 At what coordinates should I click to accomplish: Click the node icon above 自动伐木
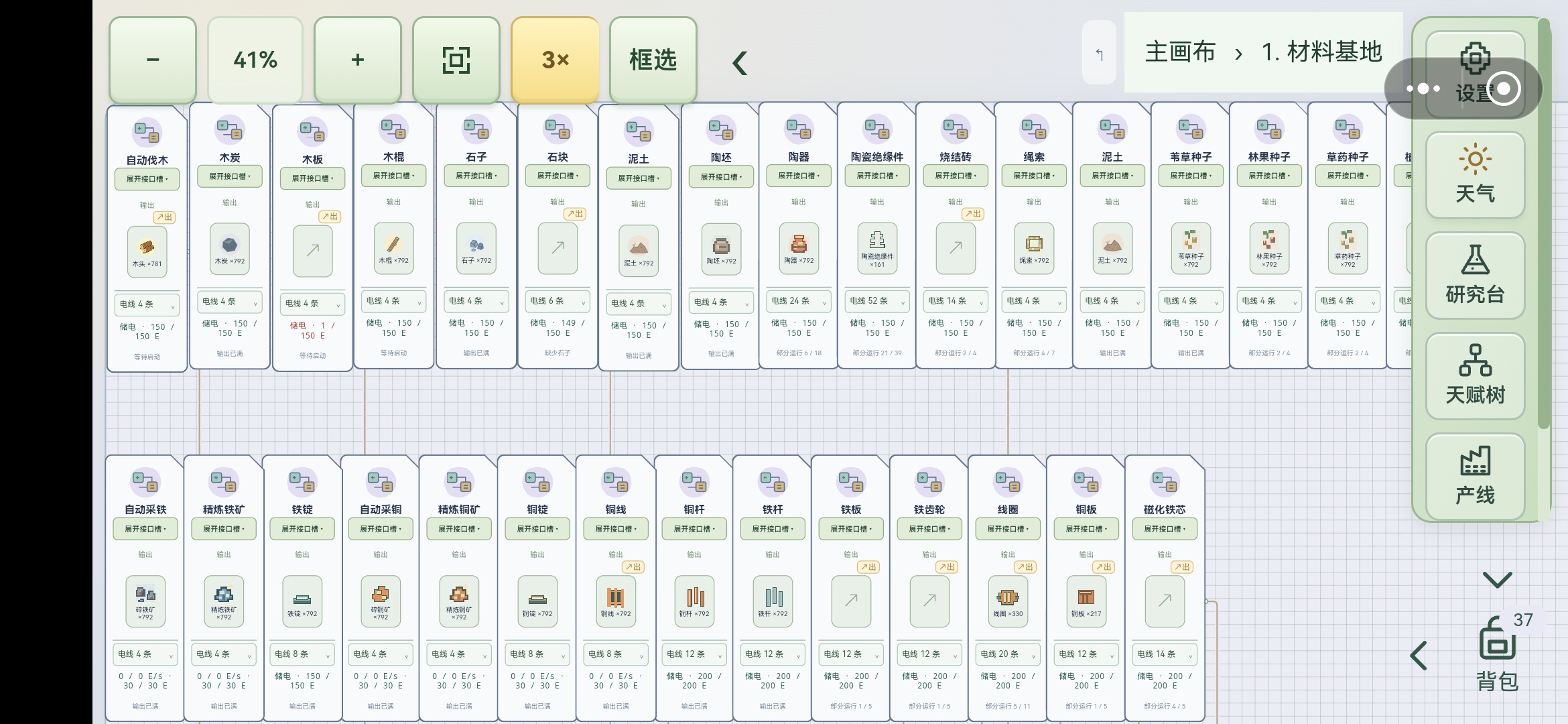pos(147,132)
